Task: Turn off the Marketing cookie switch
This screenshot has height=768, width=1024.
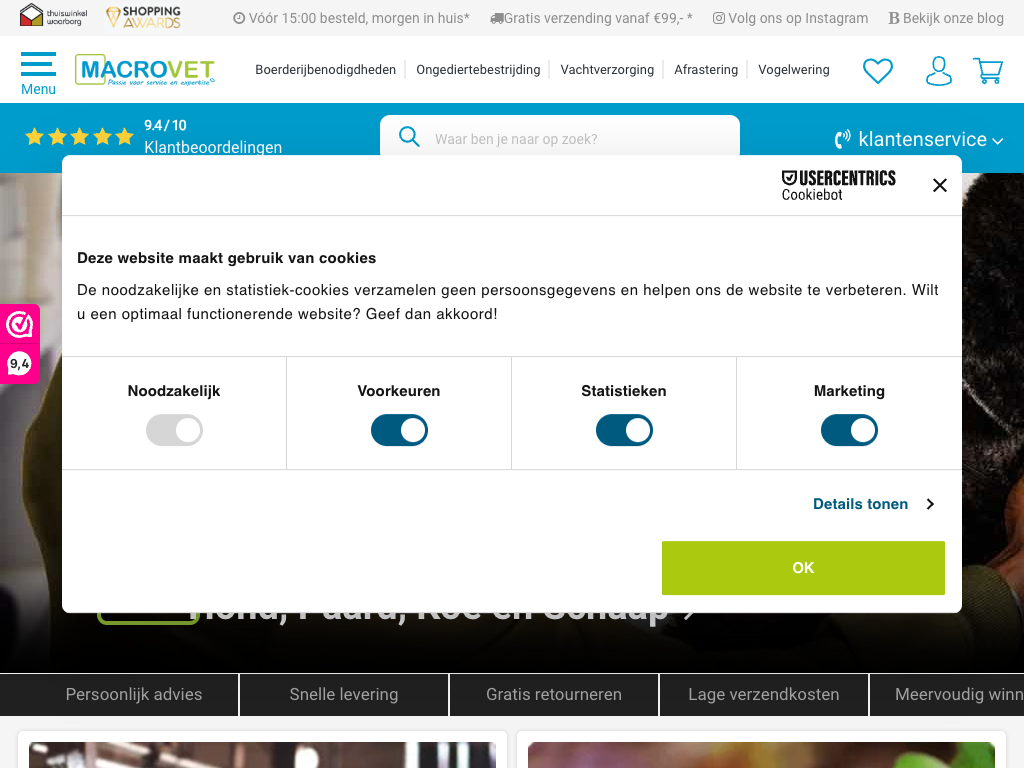Action: 849,430
